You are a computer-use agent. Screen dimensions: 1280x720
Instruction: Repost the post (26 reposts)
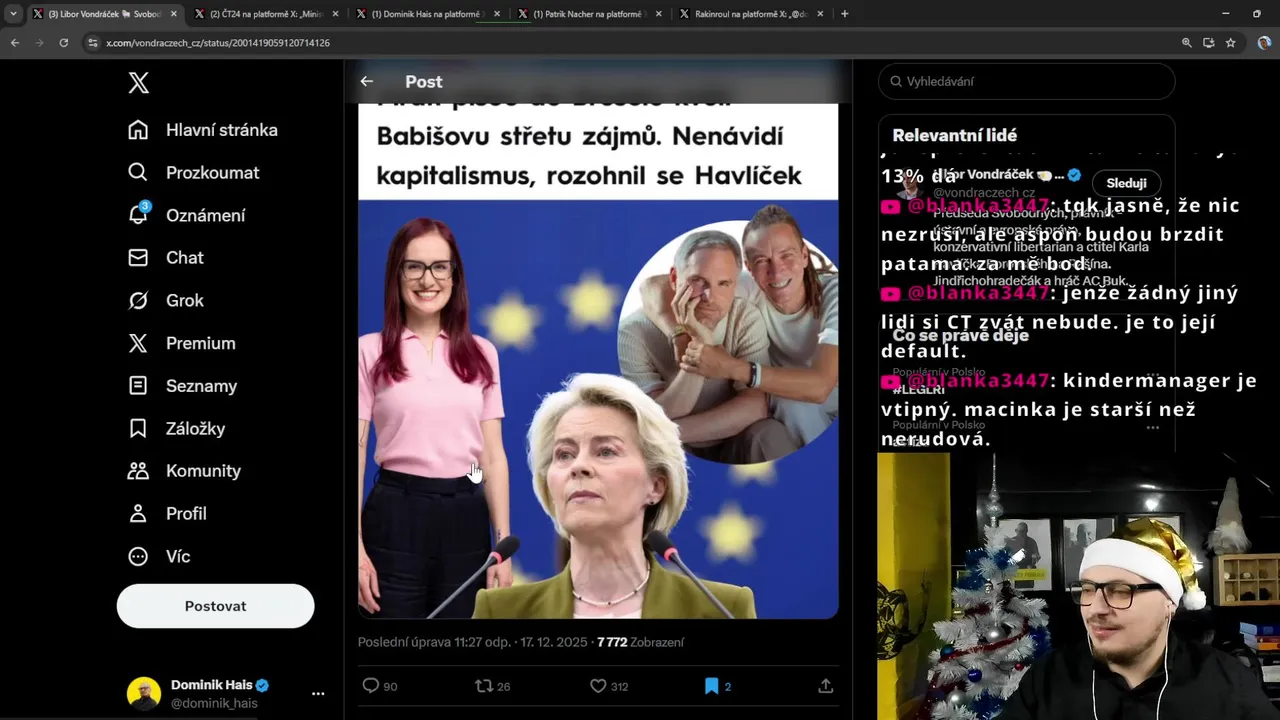tap(492, 686)
